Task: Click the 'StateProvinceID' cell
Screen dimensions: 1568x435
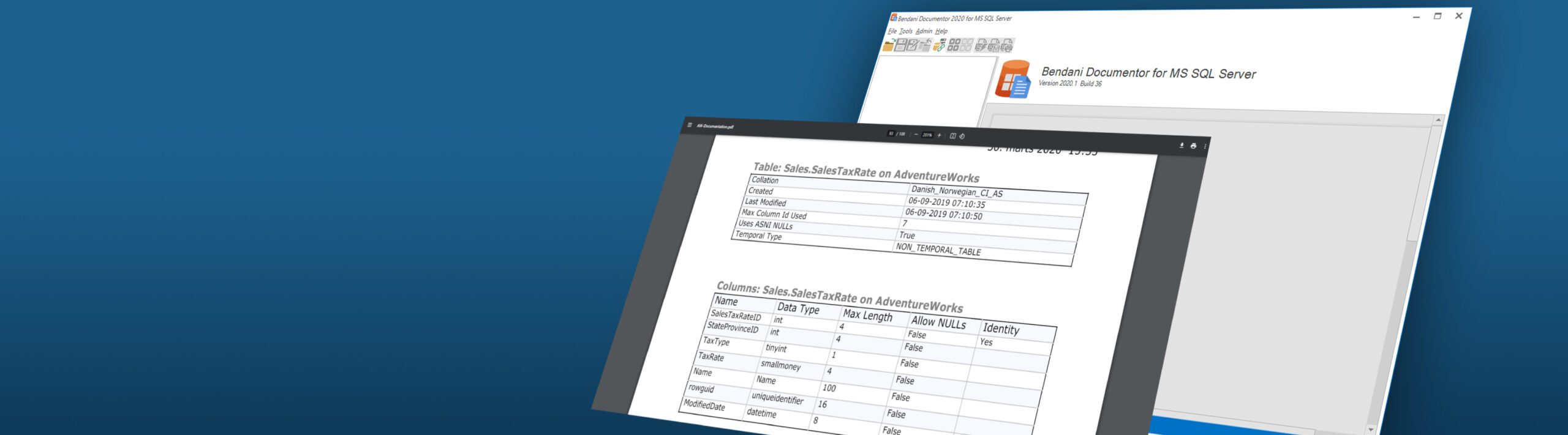Action: [x=733, y=327]
